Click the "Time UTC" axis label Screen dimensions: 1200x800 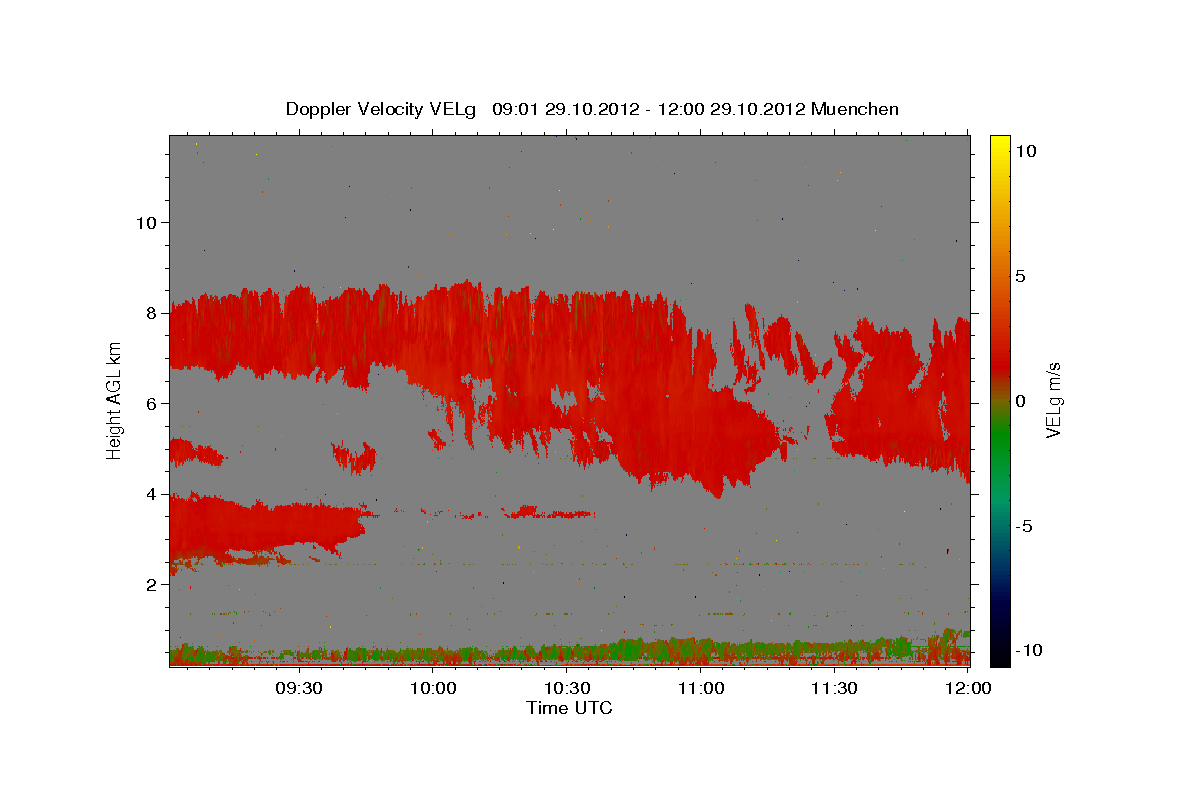[569, 708]
